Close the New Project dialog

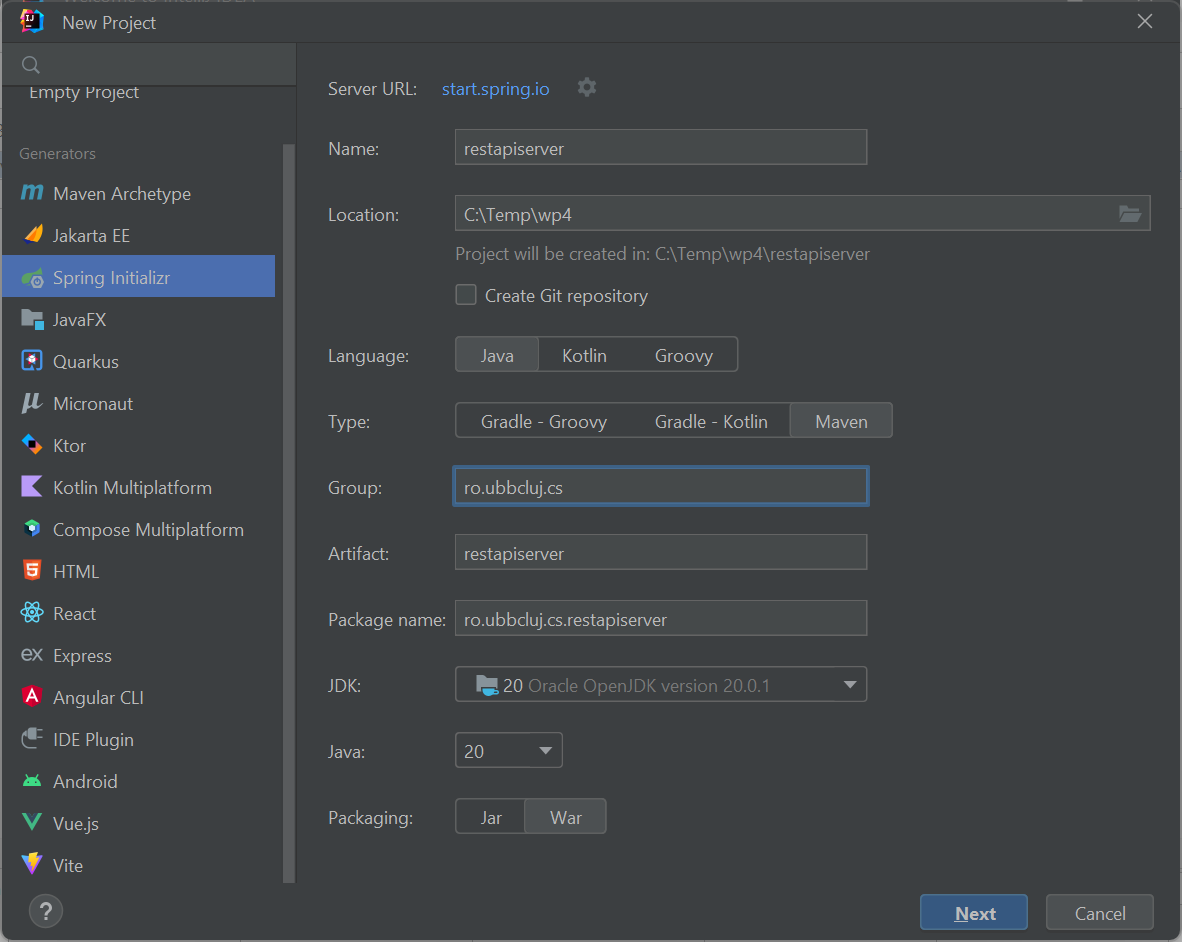[x=1144, y=21]
